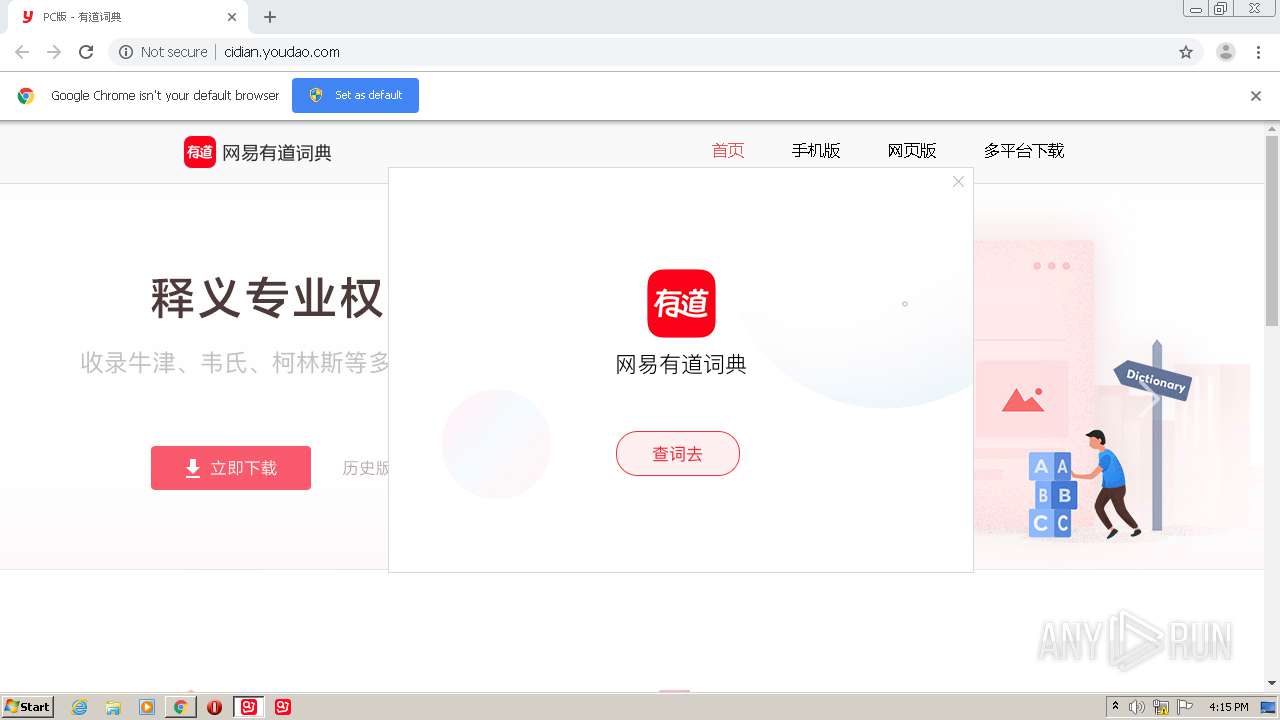Image resolution: width=1280 pixels, height=720 pixels.
Task: Click the Not secure site info icon
Action: click(126, 52)
